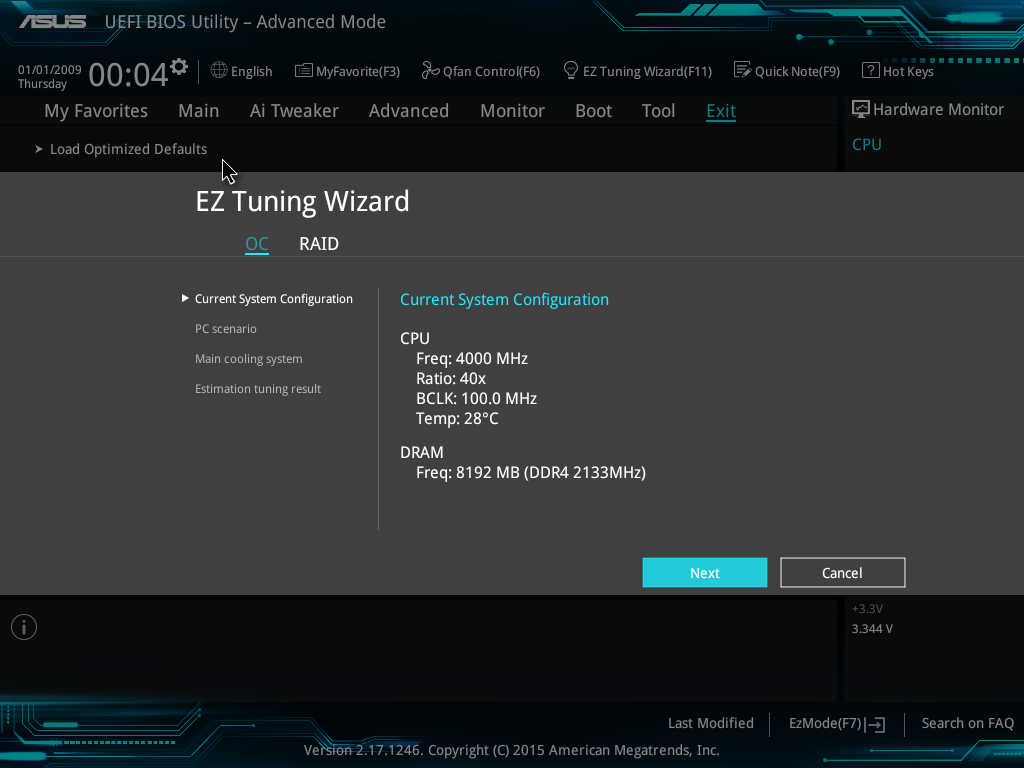The image size is (1024, 768).
Task: Expand Load Optimized Defaults arrow
Action: point(39,150)
